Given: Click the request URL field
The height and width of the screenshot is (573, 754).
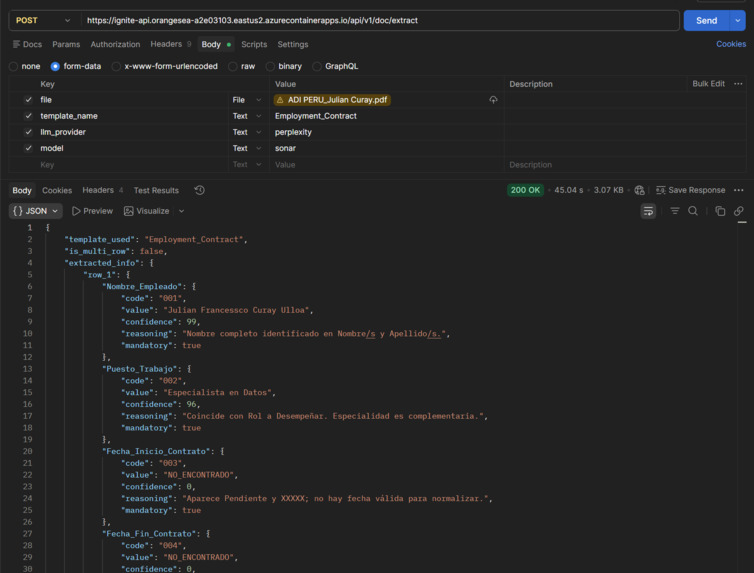Looking at the screenshot, I should pos(380,21).
